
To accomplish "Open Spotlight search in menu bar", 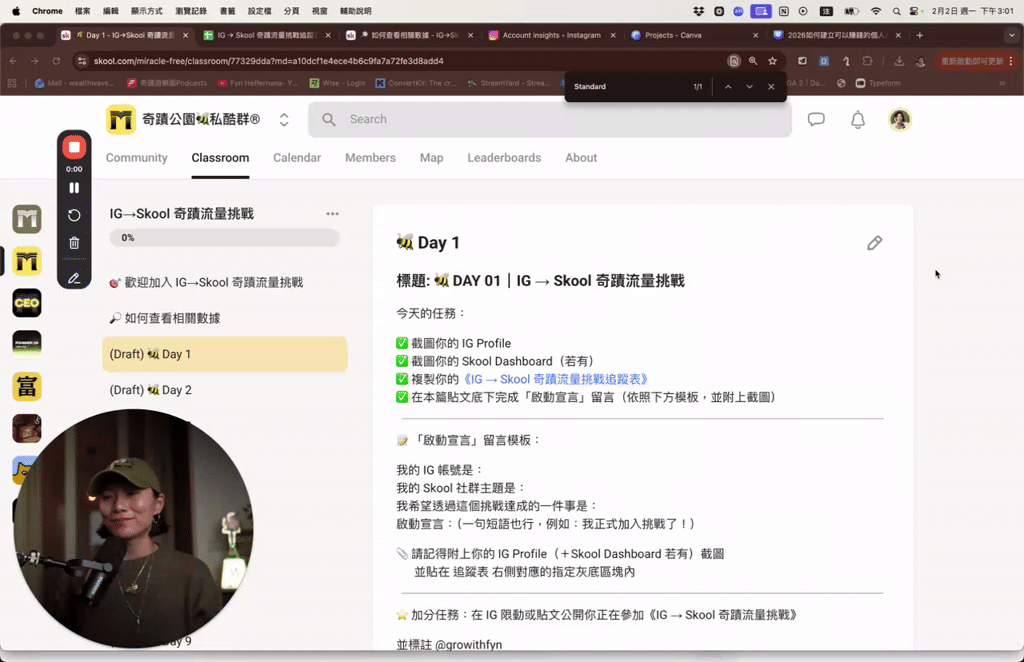I will tap(897, 11).
